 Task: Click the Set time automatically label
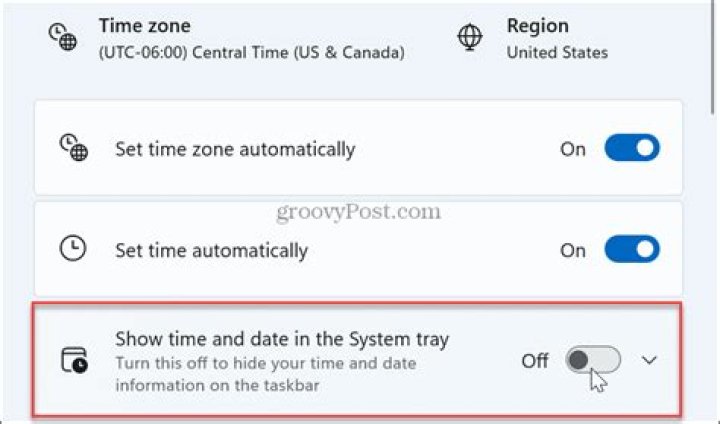(x=211, y=250)
